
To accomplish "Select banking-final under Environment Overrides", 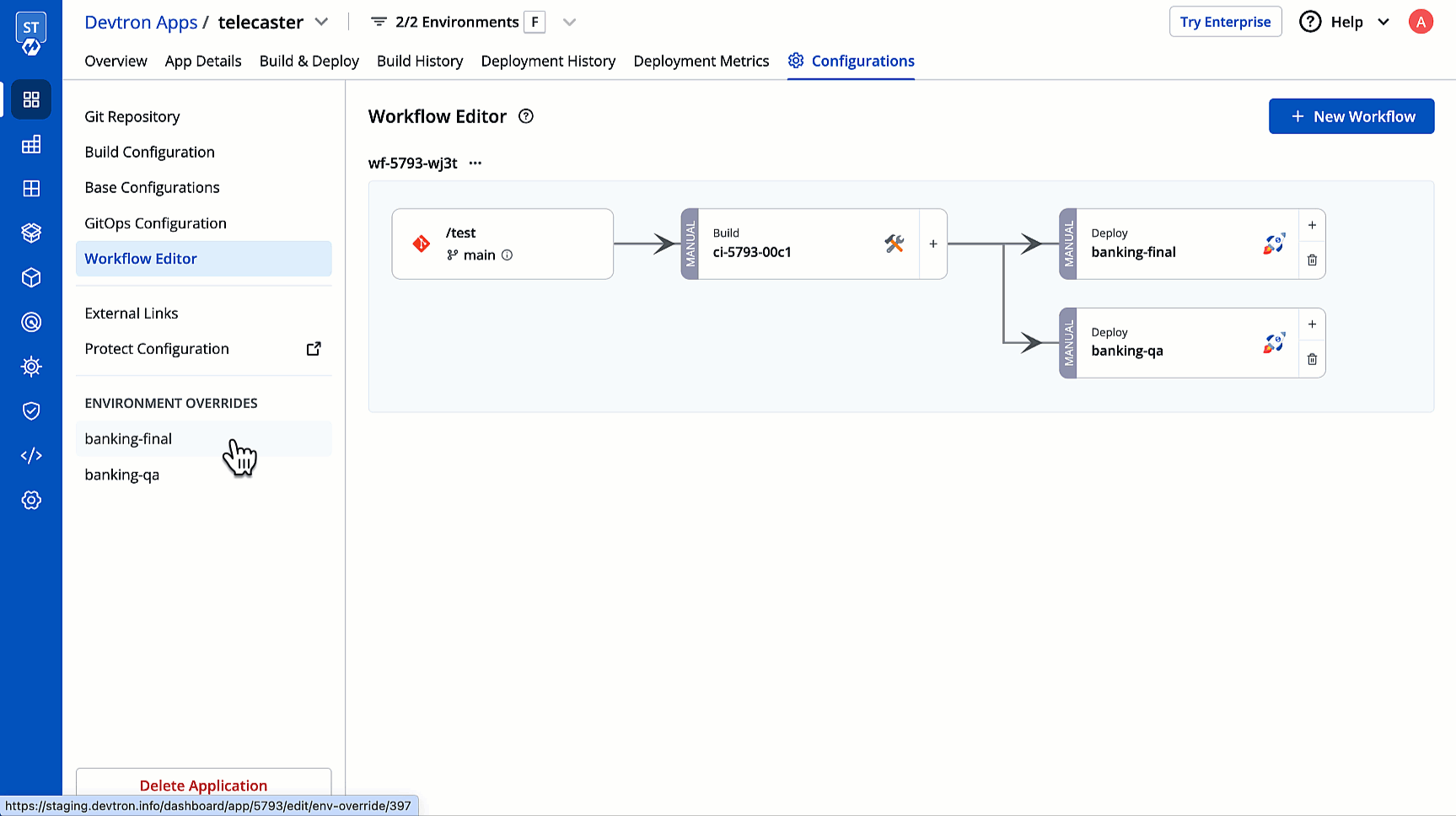I will [128, 438].
